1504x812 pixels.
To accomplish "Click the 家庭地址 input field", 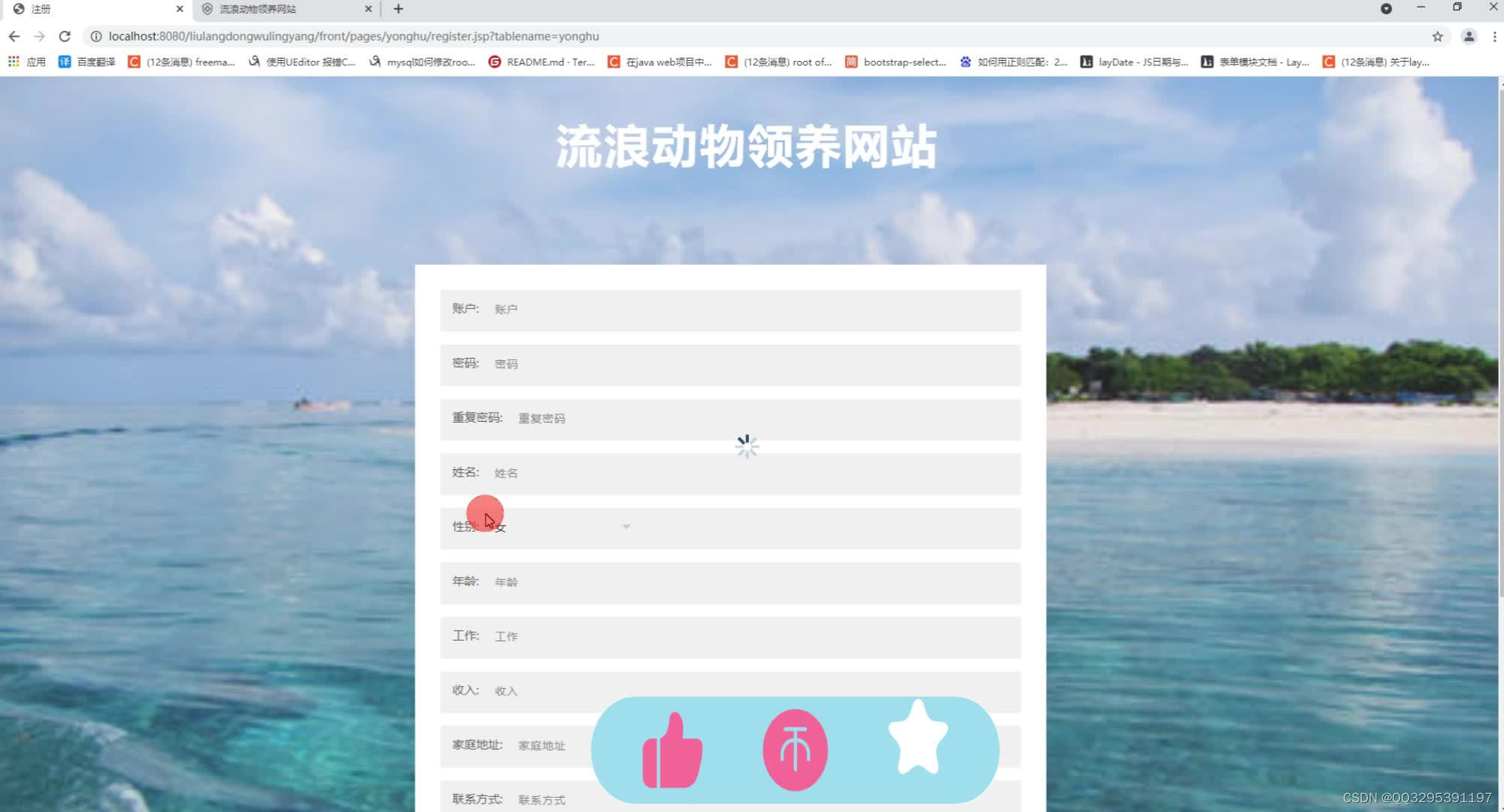I will 730,746.
